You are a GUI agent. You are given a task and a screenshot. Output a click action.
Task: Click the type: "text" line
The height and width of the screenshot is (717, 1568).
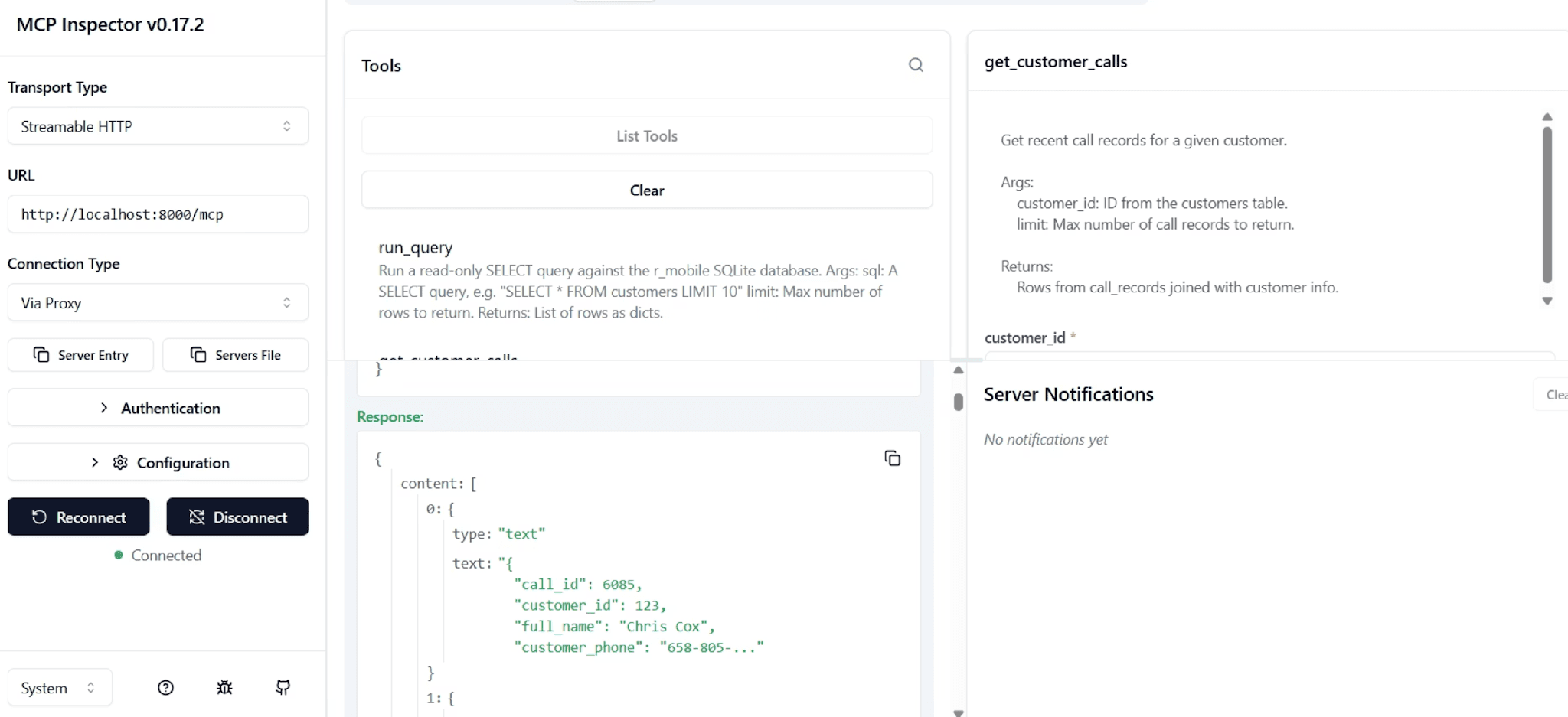pos(499,533)
